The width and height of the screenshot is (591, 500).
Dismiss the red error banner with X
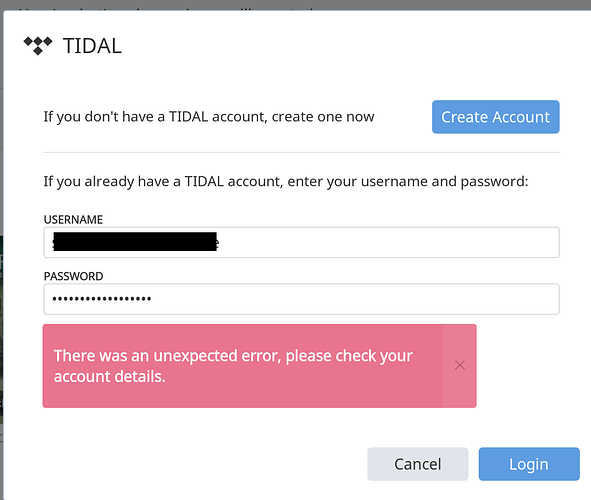459,365
